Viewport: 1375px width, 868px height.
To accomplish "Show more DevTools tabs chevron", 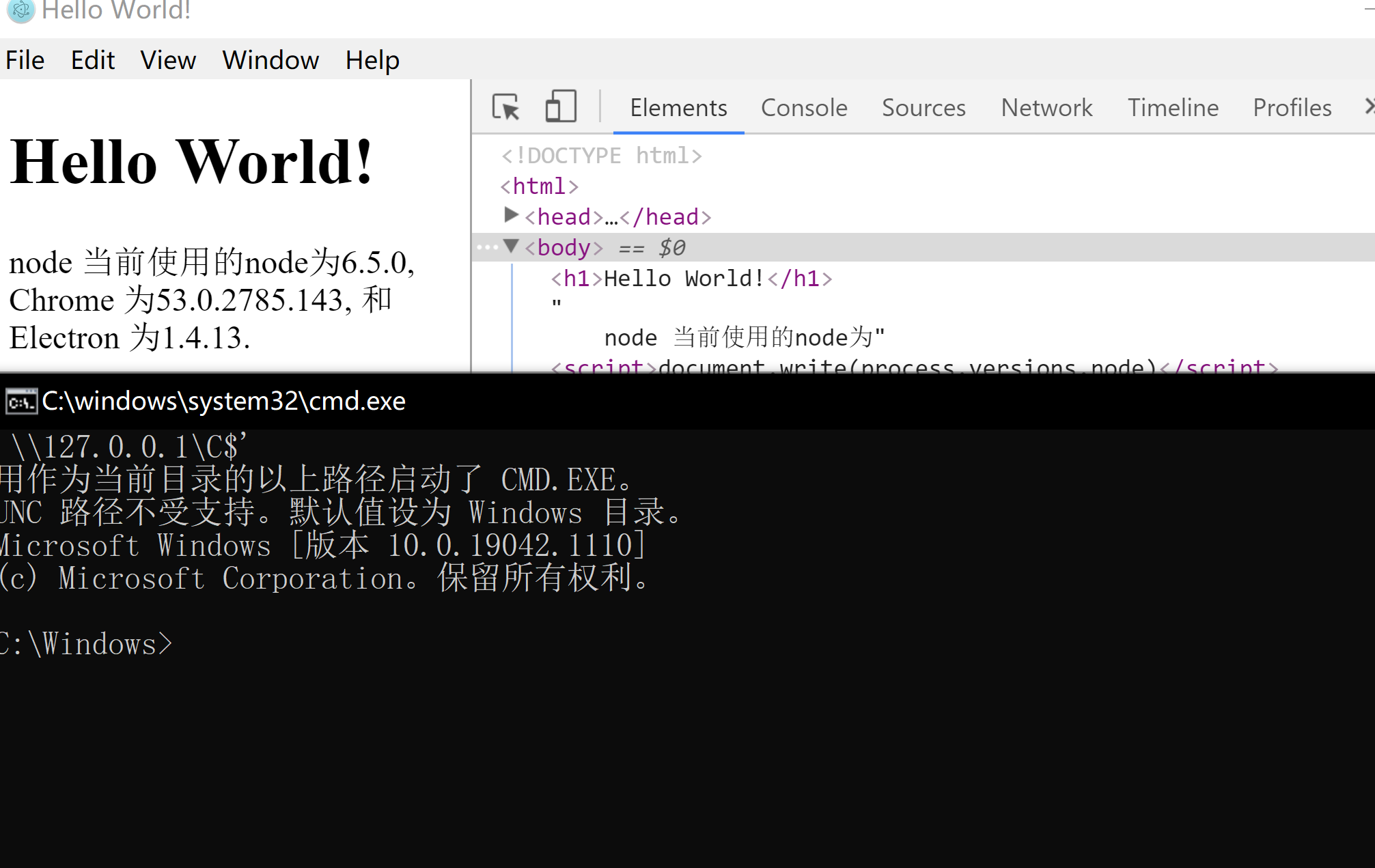I will tap(1368, 107).
